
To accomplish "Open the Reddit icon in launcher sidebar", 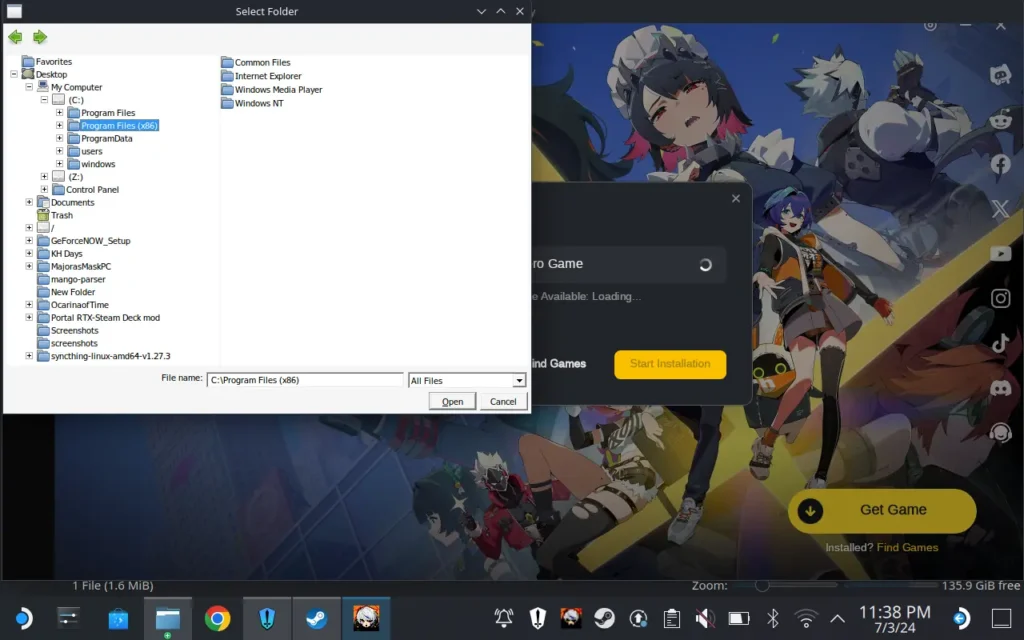I will [x=1000, y=120].
